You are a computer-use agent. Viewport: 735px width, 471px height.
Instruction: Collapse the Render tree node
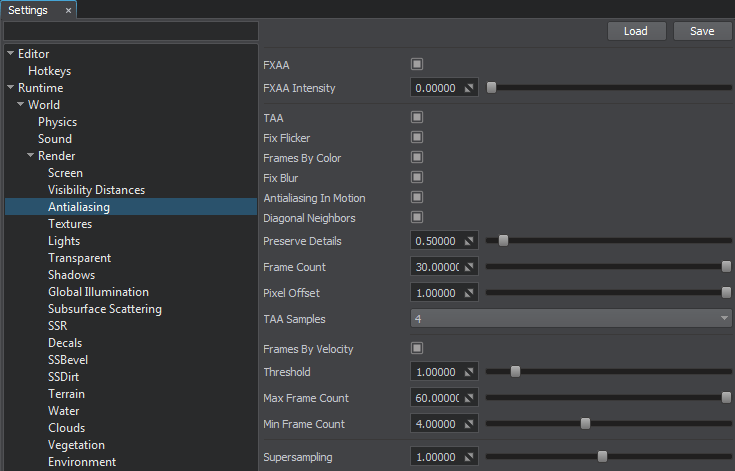click(x=31, y=156)
